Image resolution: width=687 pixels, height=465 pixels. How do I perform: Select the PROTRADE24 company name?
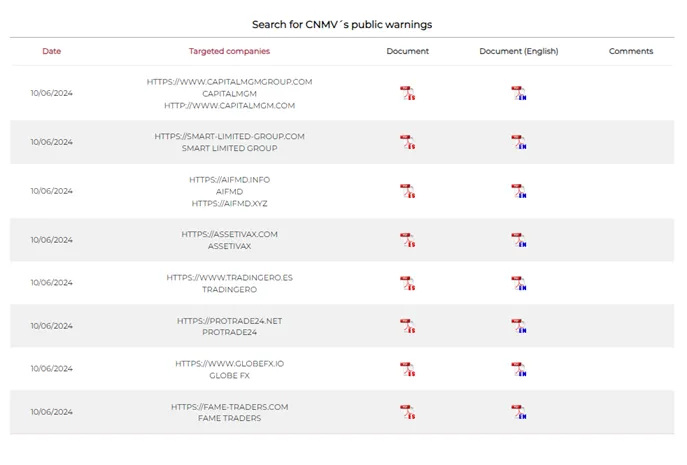click(x=229, y=332)
